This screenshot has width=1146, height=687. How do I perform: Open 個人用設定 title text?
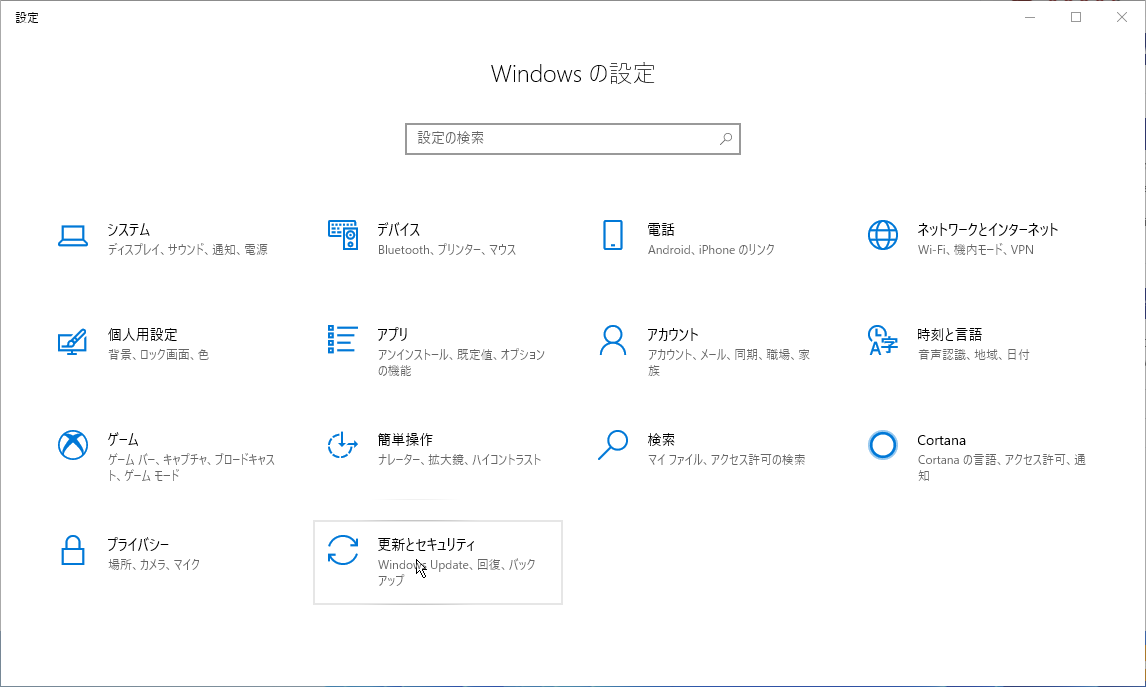point(143,335)
